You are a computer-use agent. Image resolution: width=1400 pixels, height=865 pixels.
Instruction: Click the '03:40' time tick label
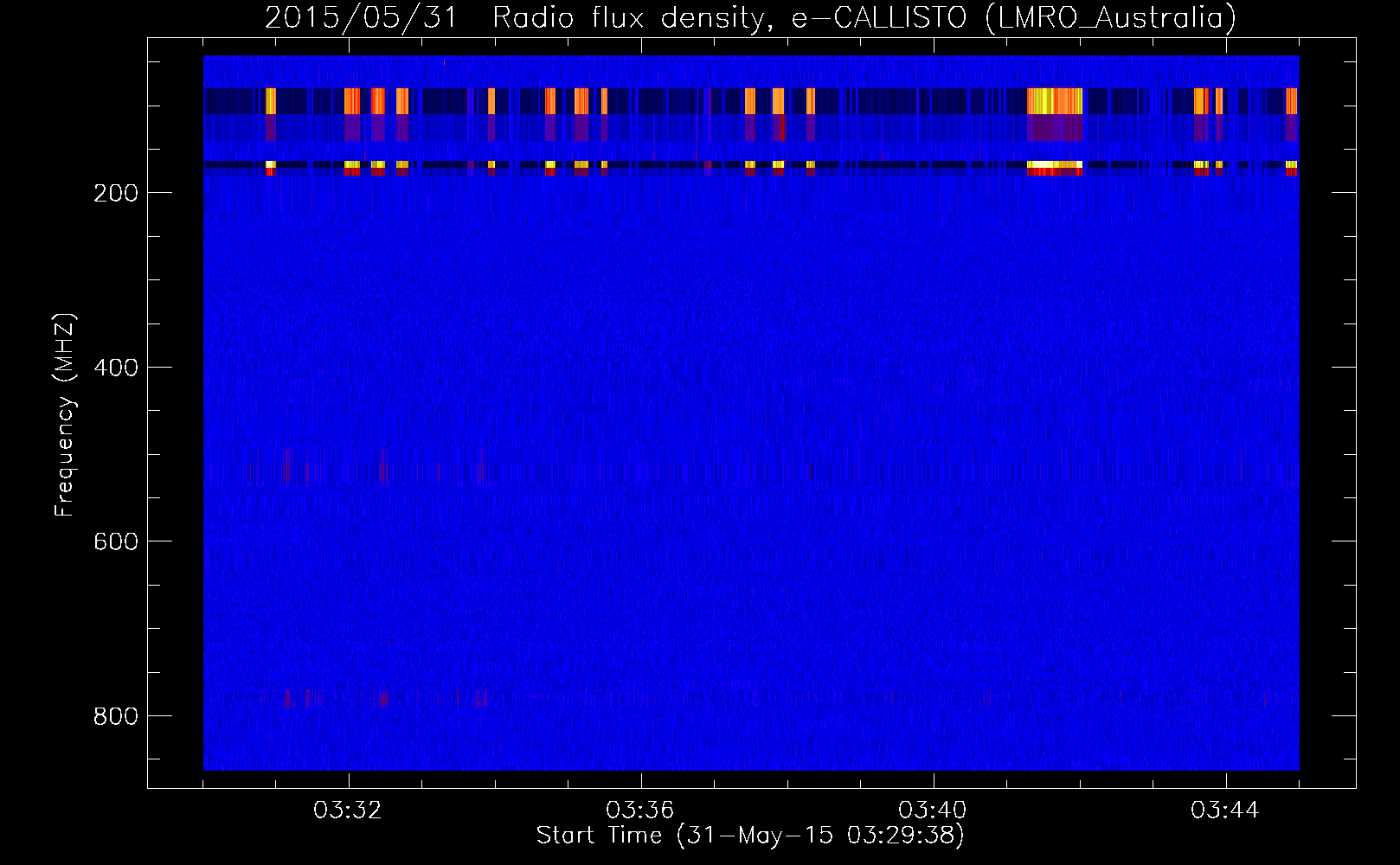click(933, 811)
